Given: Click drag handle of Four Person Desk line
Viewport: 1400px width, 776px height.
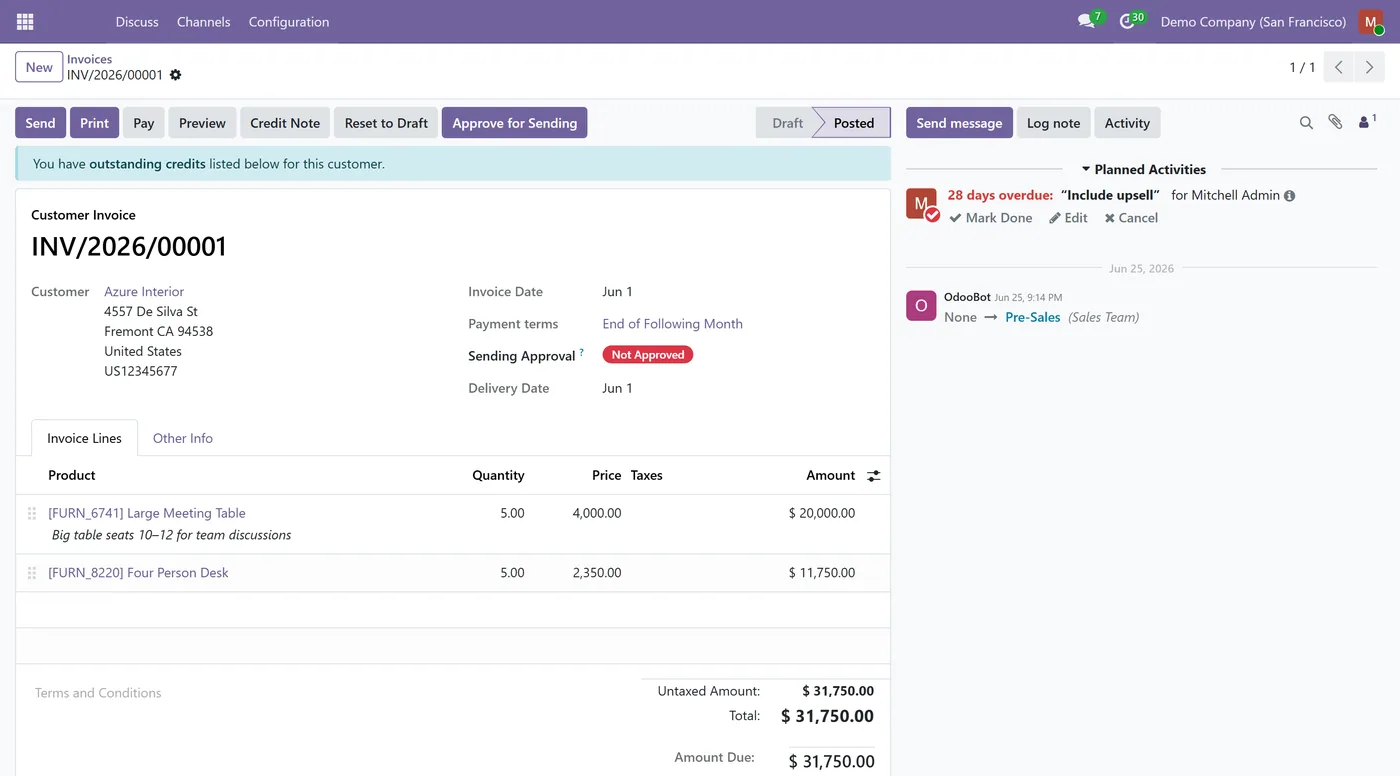Looking at the screenshot, I should click(32, 573).
